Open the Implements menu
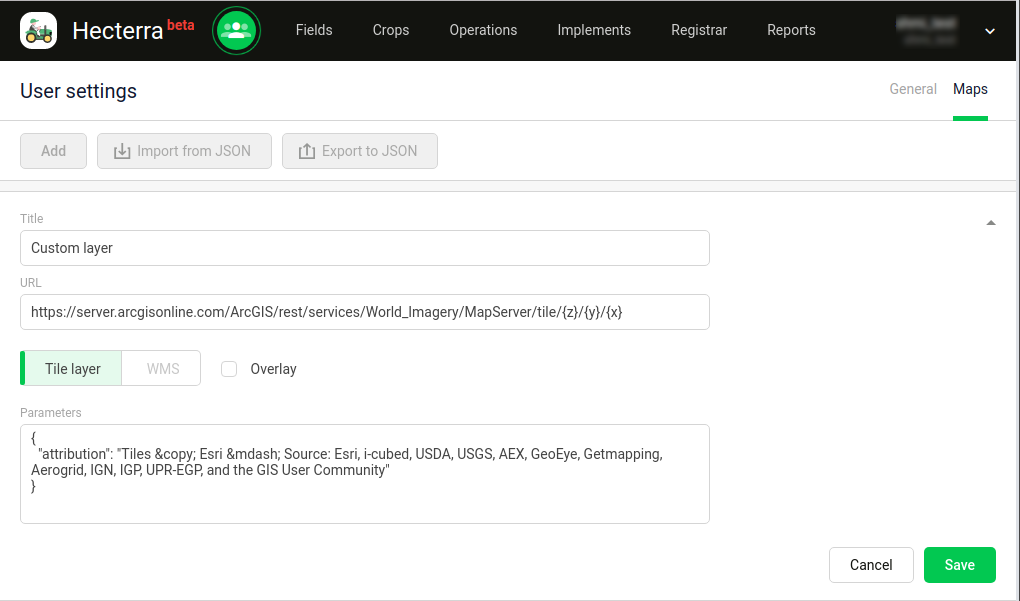 click(594, 30)
